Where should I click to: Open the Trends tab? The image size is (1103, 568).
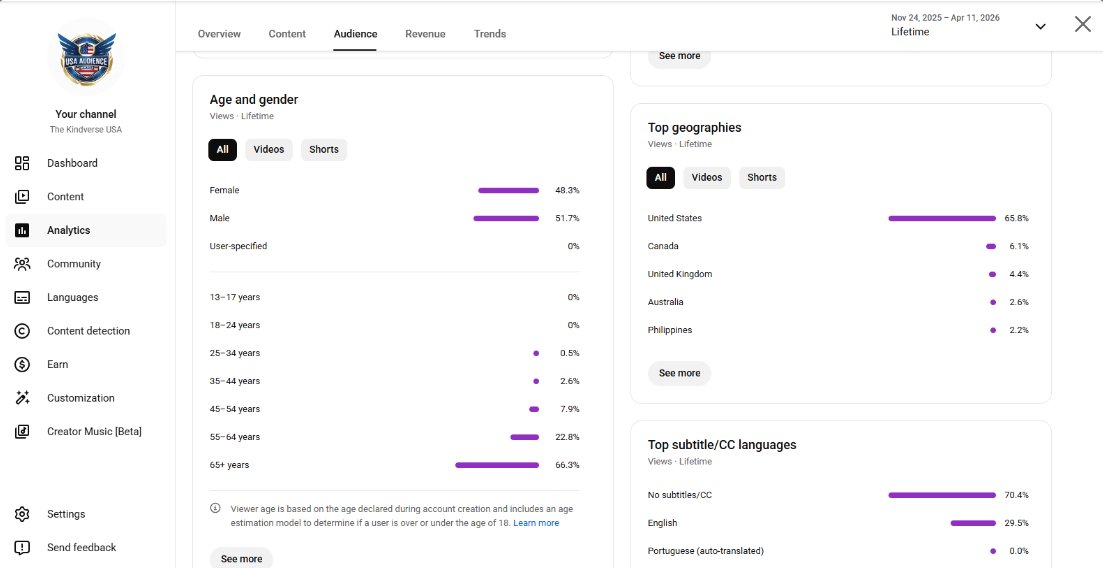click(490, 34)
